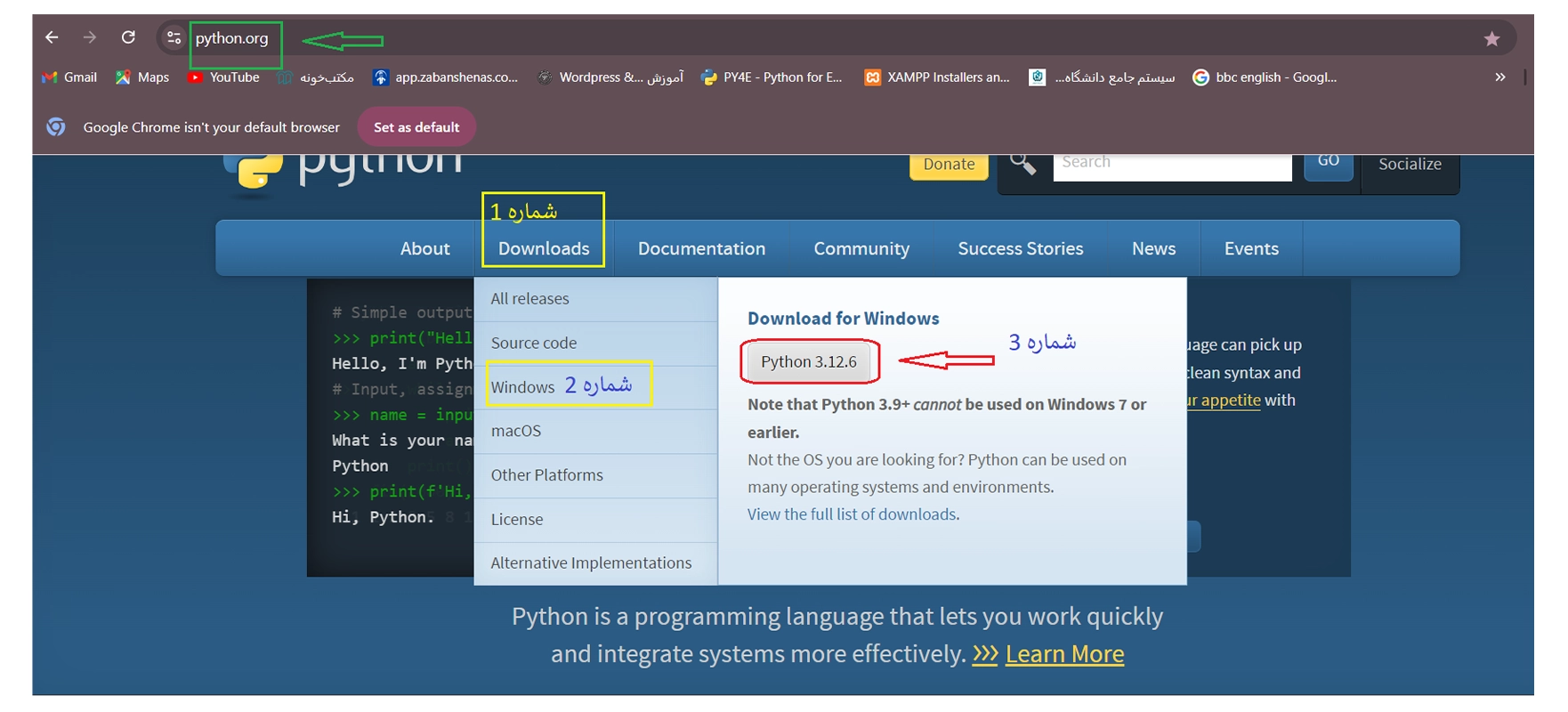Click the GO search button

[1329, 166]
